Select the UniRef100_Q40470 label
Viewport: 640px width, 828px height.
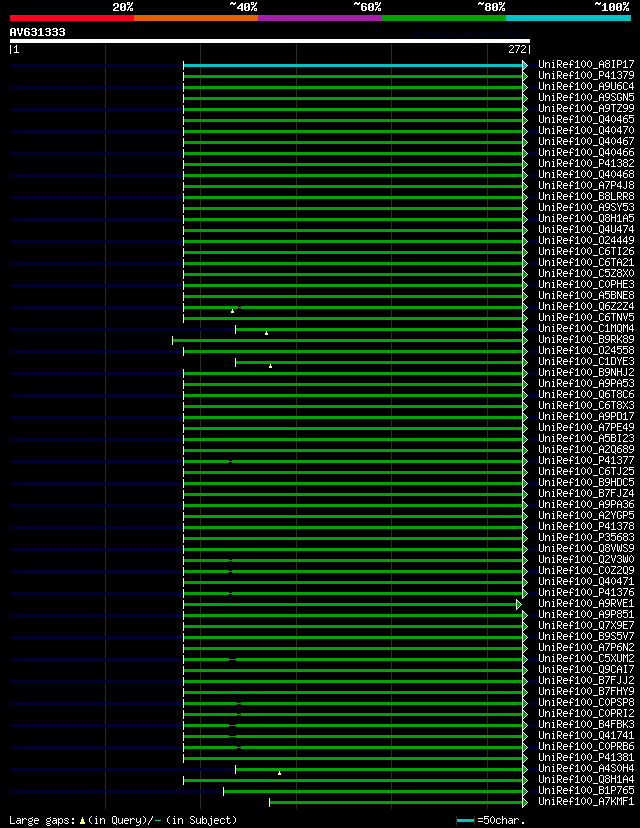coord(586,130)
